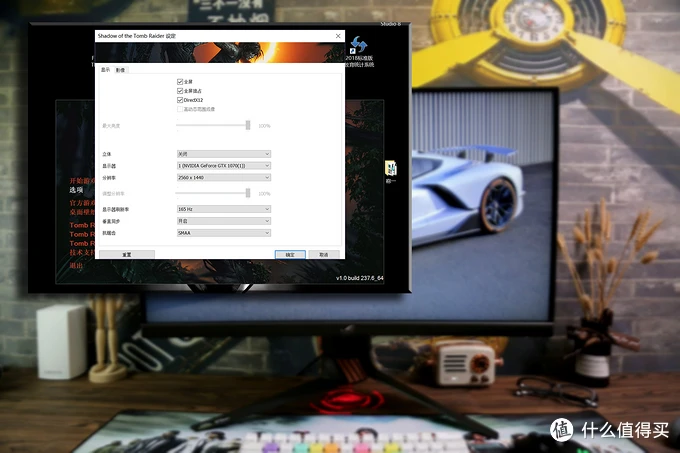This screenshot has width=680, height=453.
Task: Open the NVIDIA GeForce GTX 1070 display dropdown
Action: 224,166
